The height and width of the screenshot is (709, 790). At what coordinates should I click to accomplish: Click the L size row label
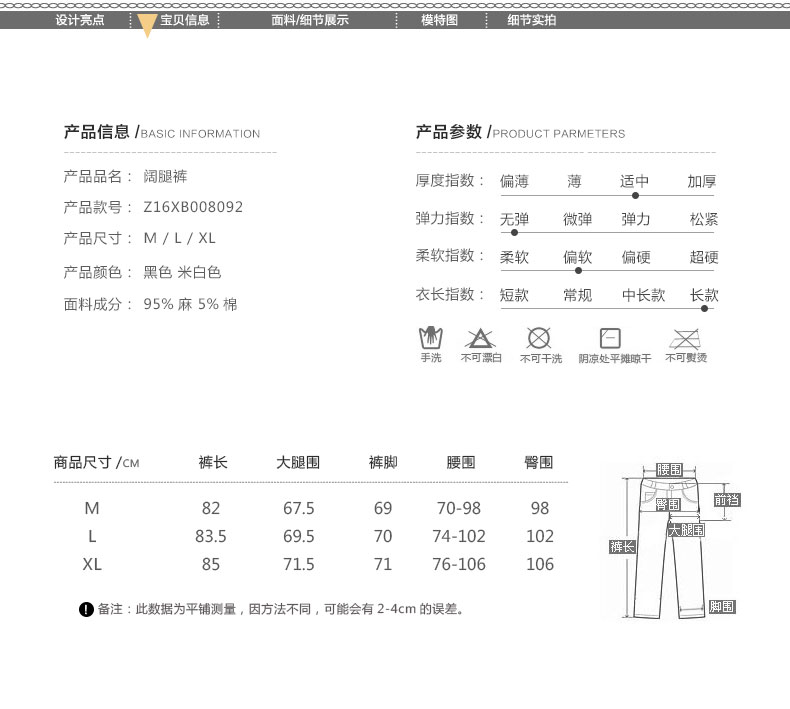coord(92,536)
